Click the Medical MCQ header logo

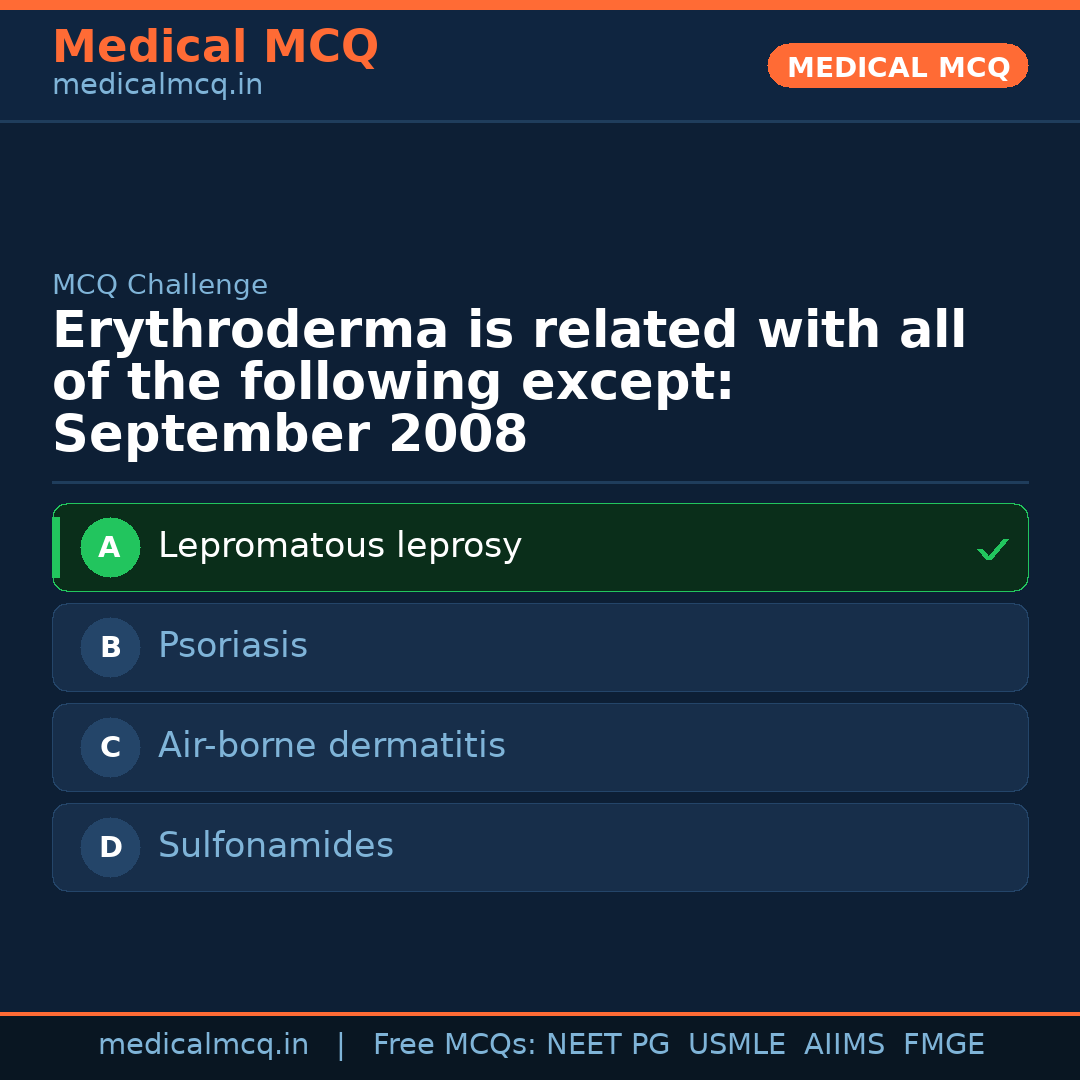tap(215, 46)
